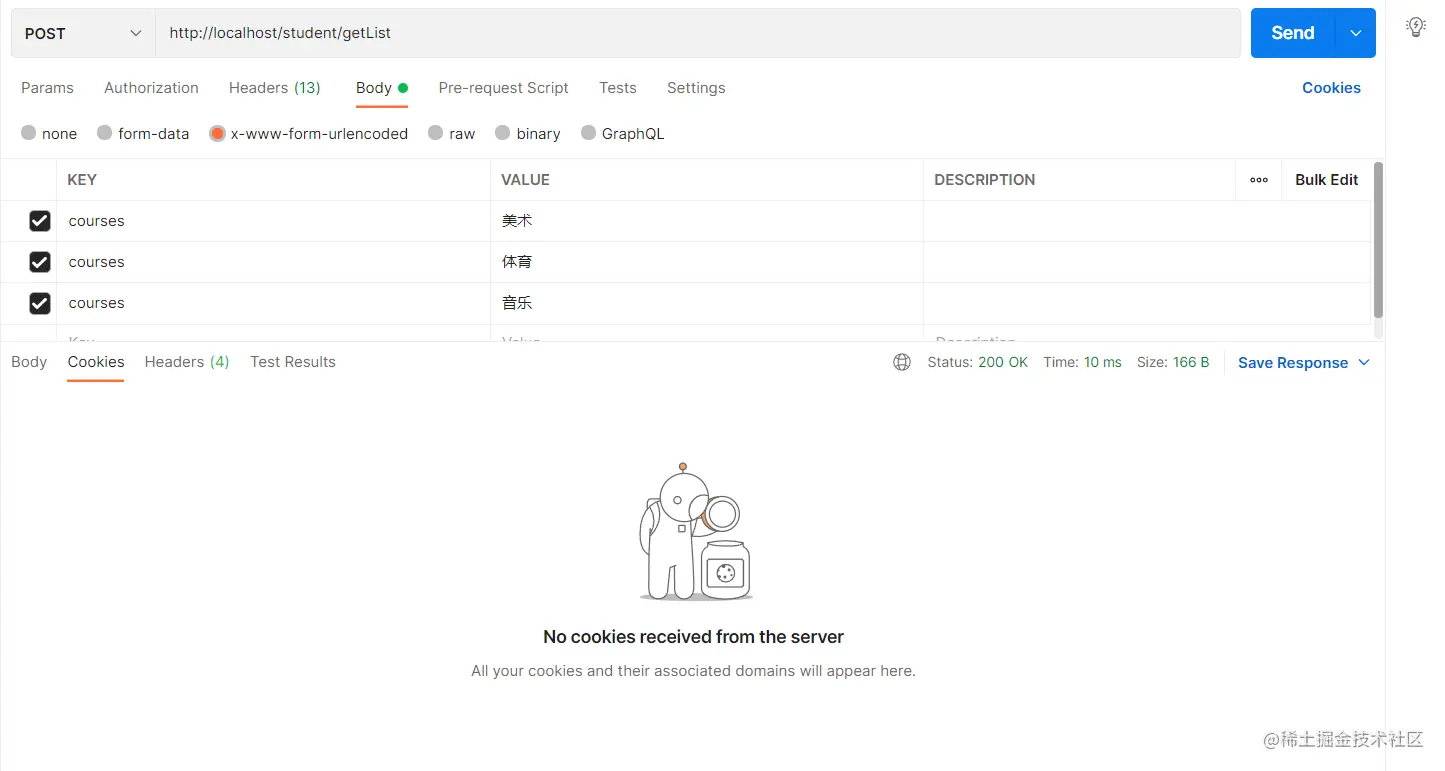View the Test Results tab
The image size is (1445, 771).
292,362
